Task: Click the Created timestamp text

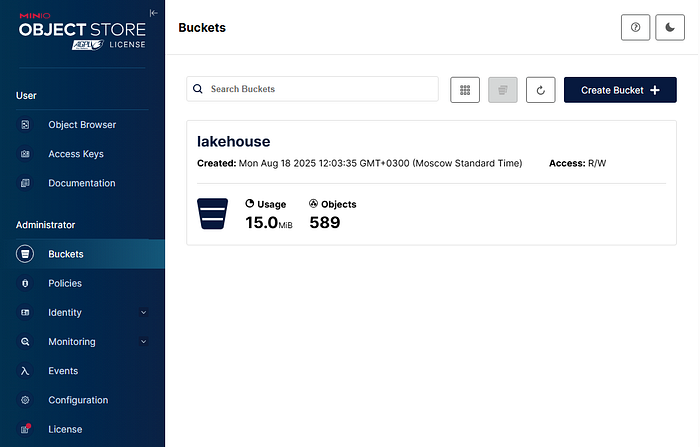Action: (359, 163)
